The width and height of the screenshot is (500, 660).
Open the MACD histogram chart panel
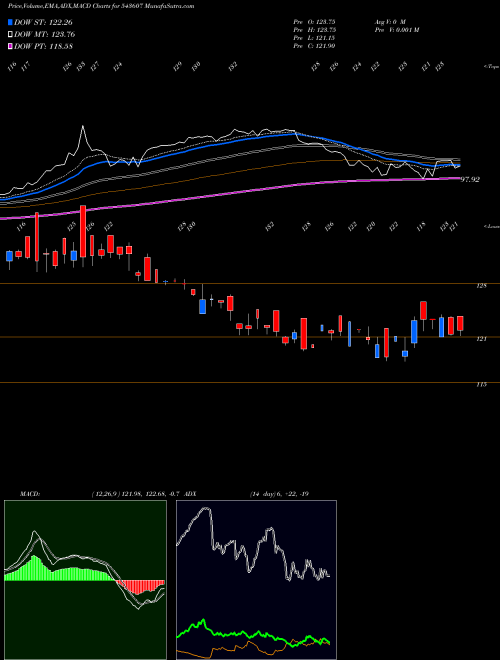point(85,580)
